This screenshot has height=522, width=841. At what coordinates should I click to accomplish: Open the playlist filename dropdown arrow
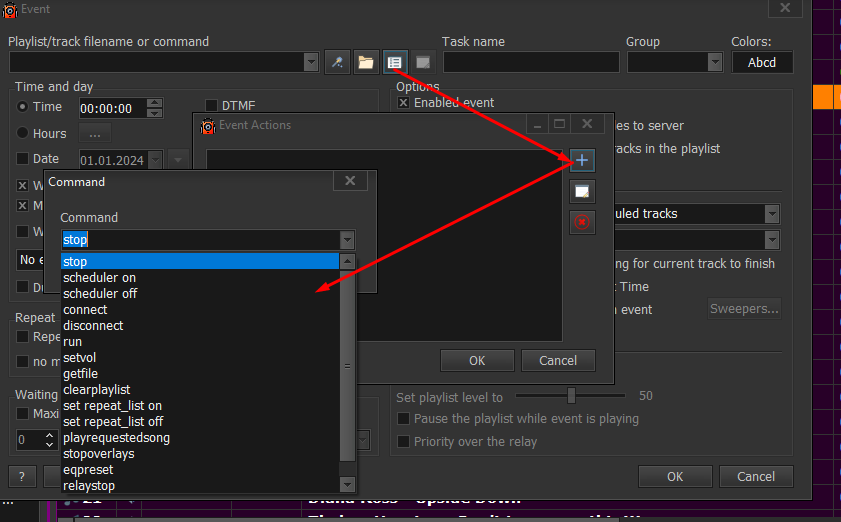coord(311,63)
